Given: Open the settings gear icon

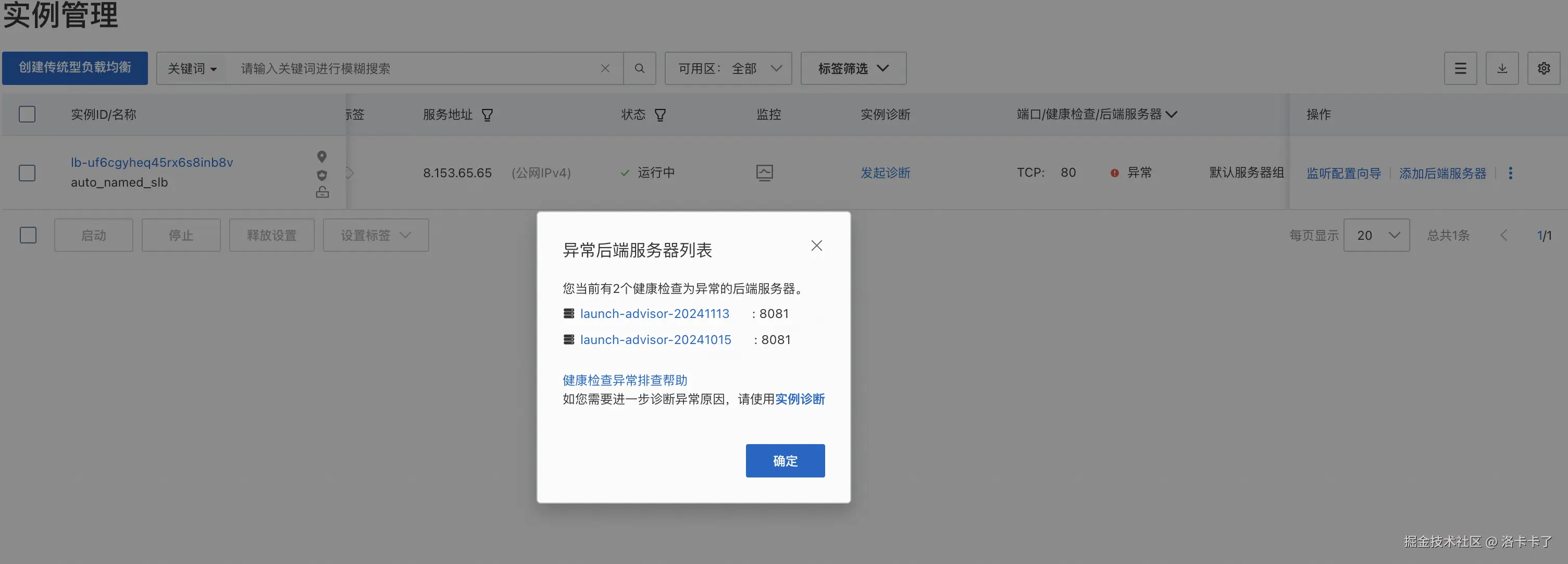Looking at the screenshot, I should point(1543,68).
